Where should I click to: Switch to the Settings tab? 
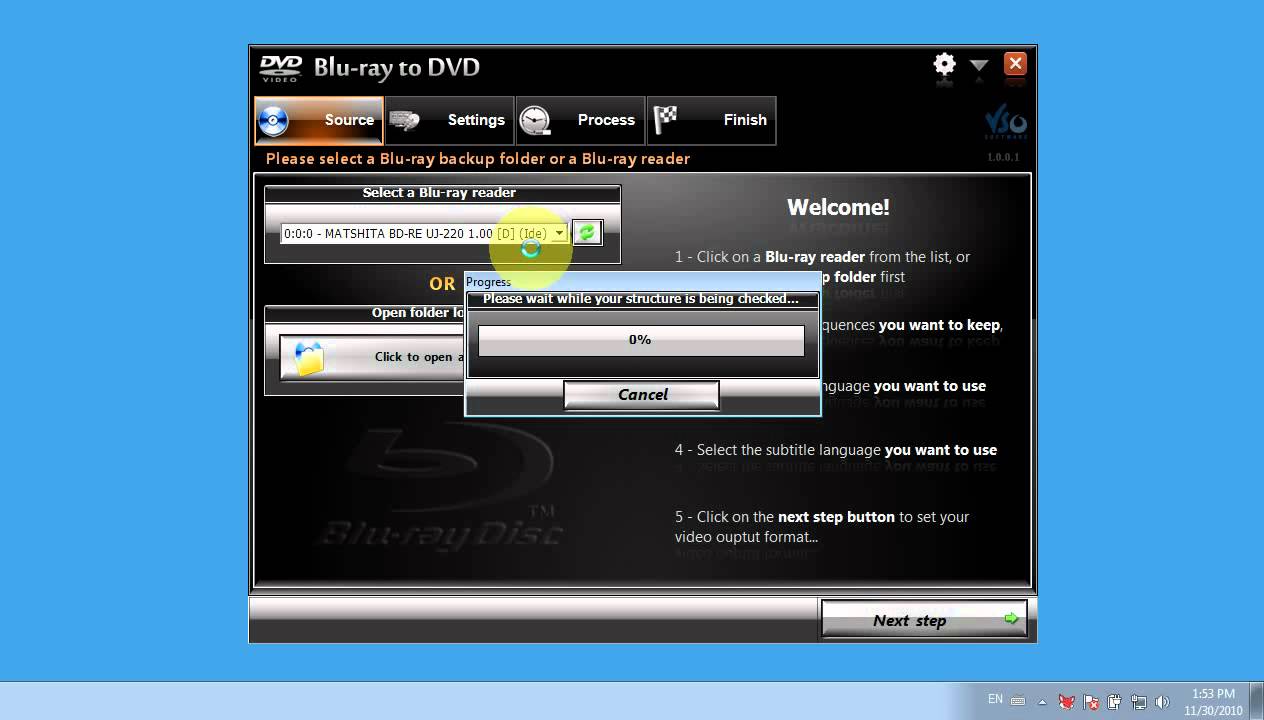pos(449,120)
